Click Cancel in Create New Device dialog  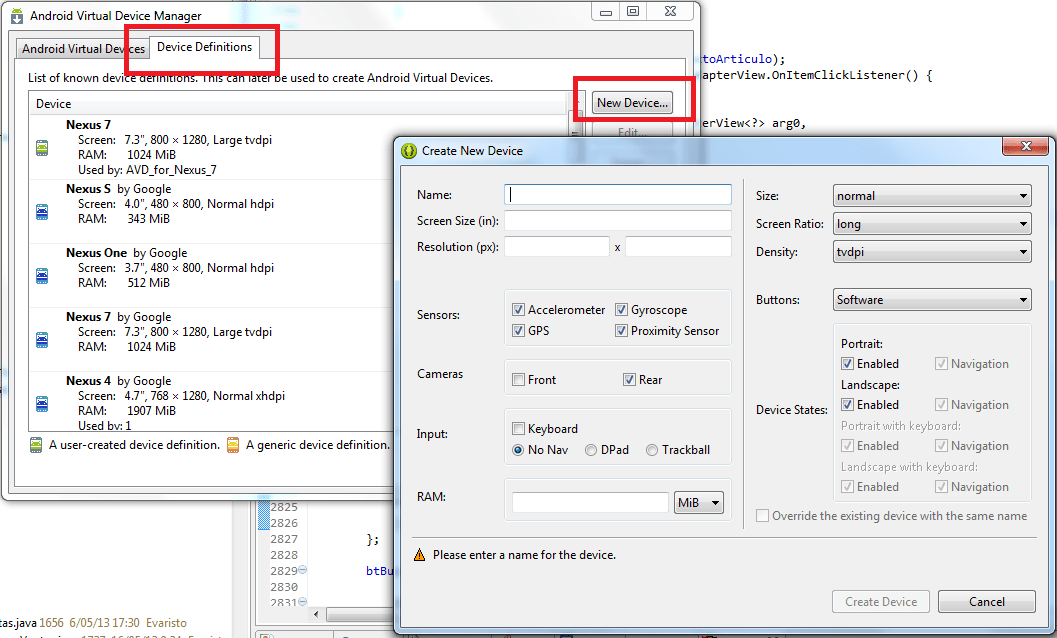[987, 602]
